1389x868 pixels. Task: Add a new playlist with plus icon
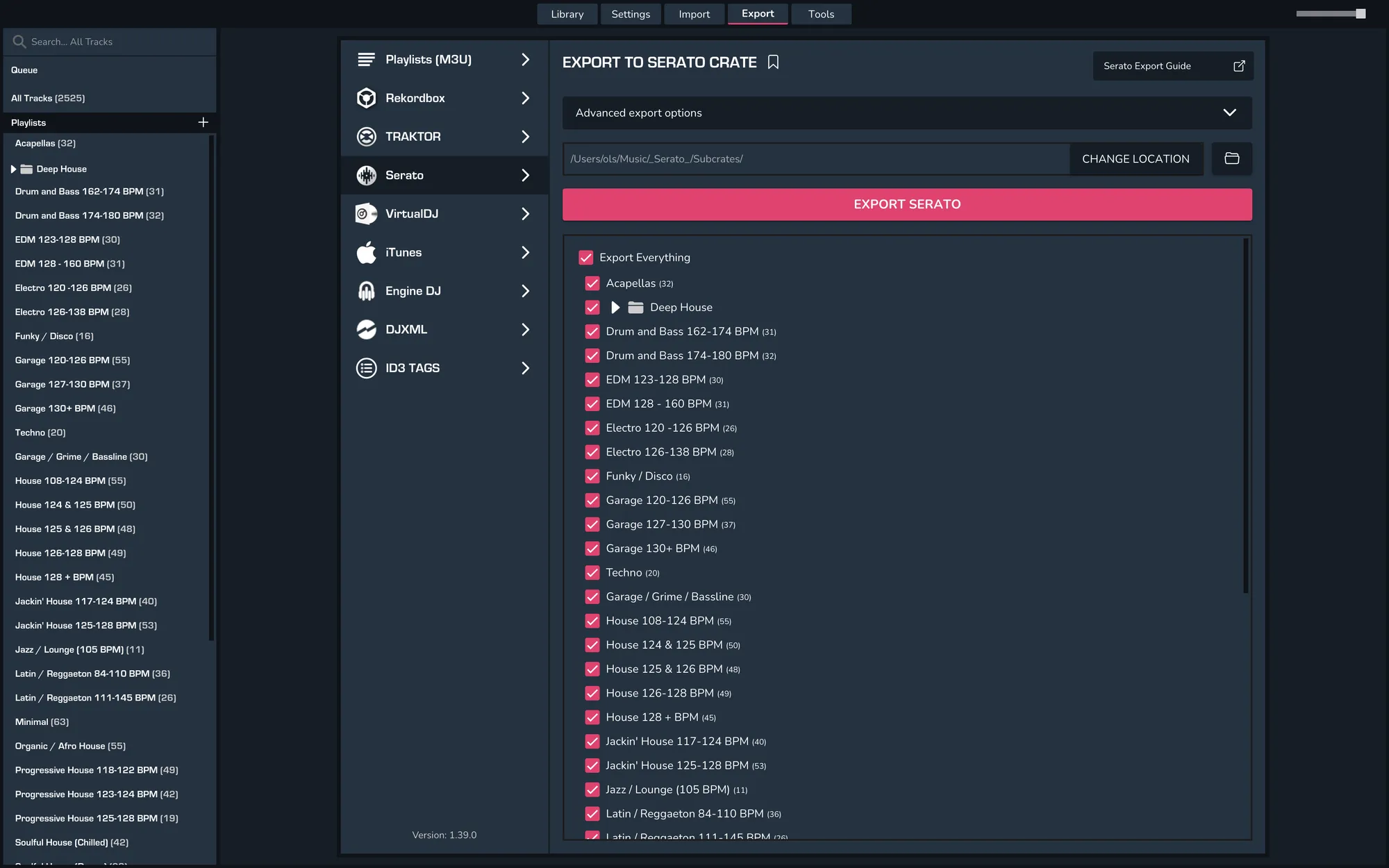(203, 122)
